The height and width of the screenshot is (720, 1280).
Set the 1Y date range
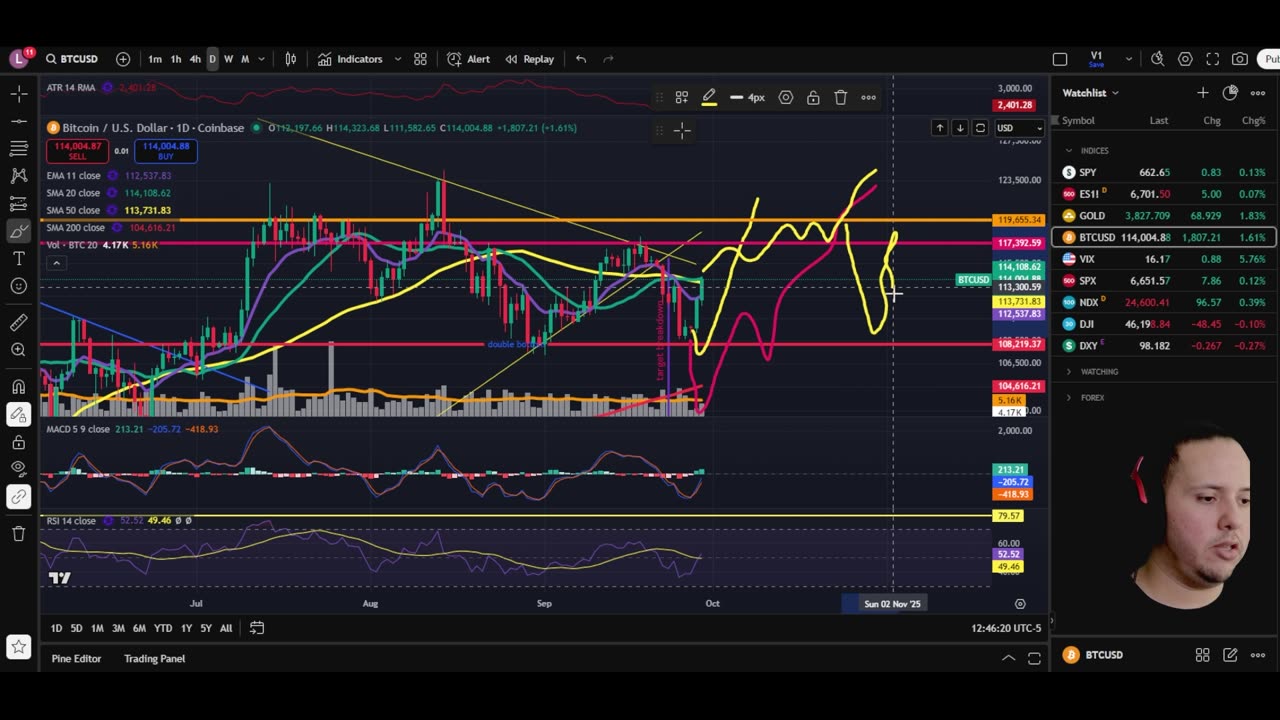(186, 628)
